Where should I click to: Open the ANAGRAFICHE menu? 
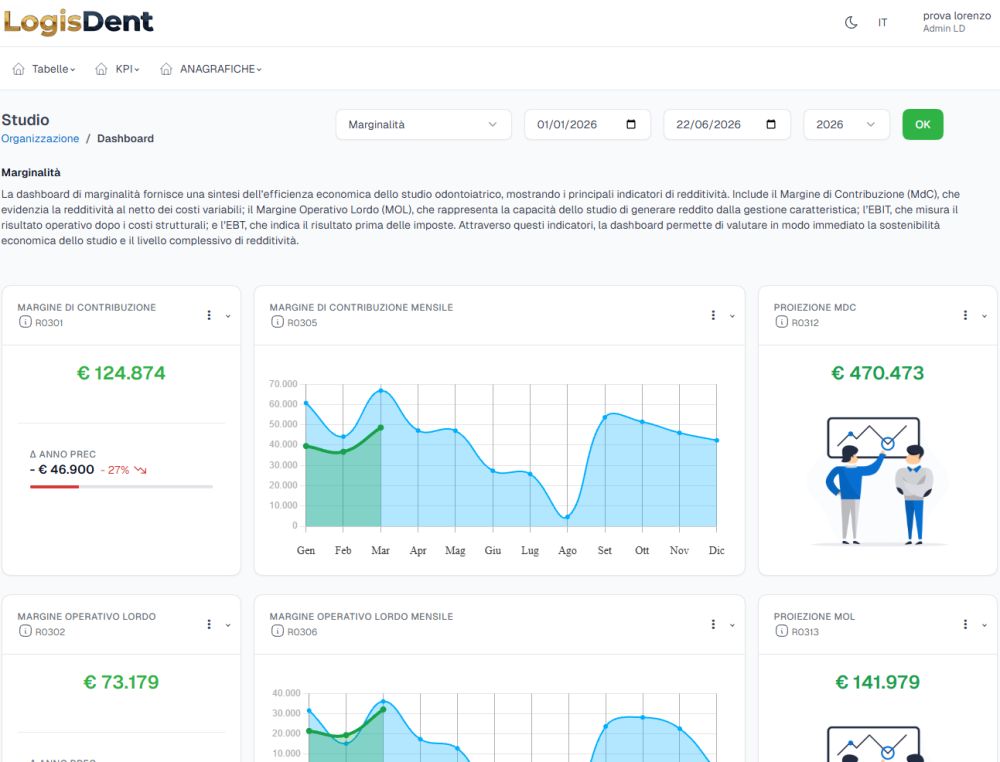click(221, 69)
